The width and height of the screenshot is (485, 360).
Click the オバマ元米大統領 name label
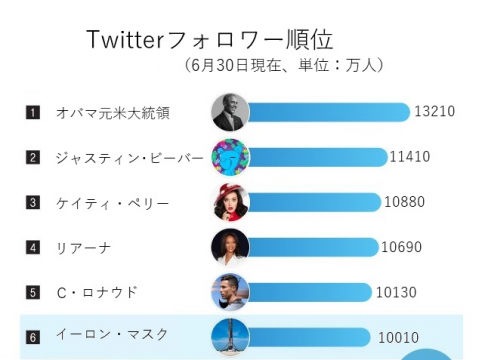pos(113,113)
